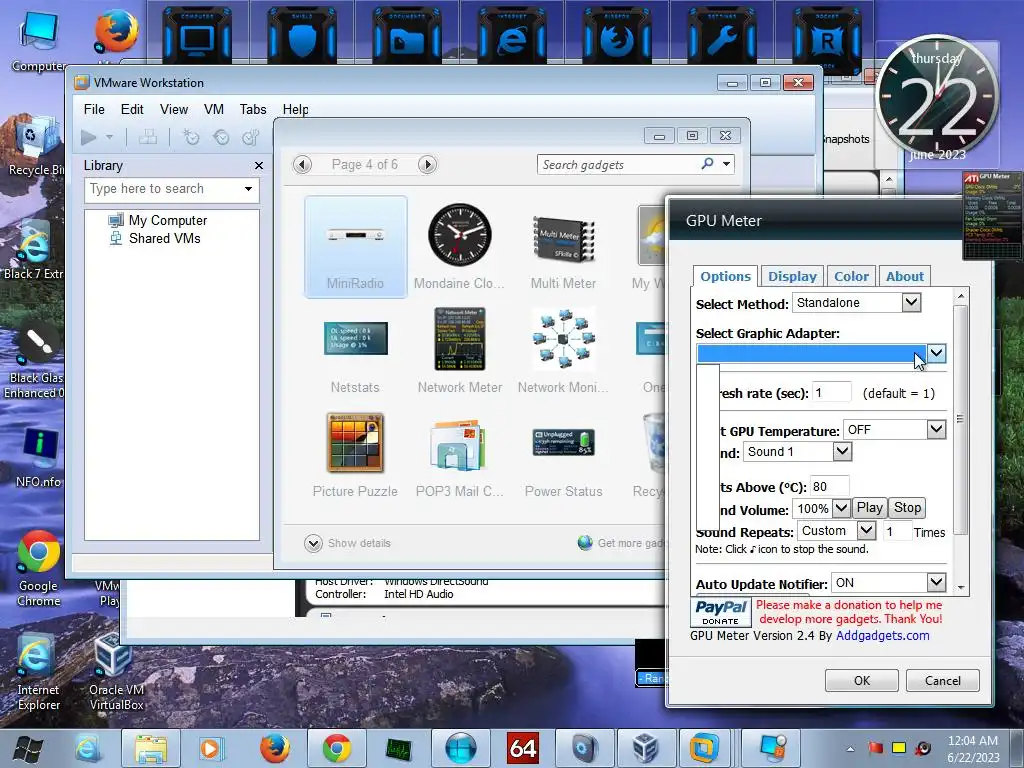Open Google Chrome desktop shortcut
The height and width of the screenshot is (768, 1024).
point(39,568)
